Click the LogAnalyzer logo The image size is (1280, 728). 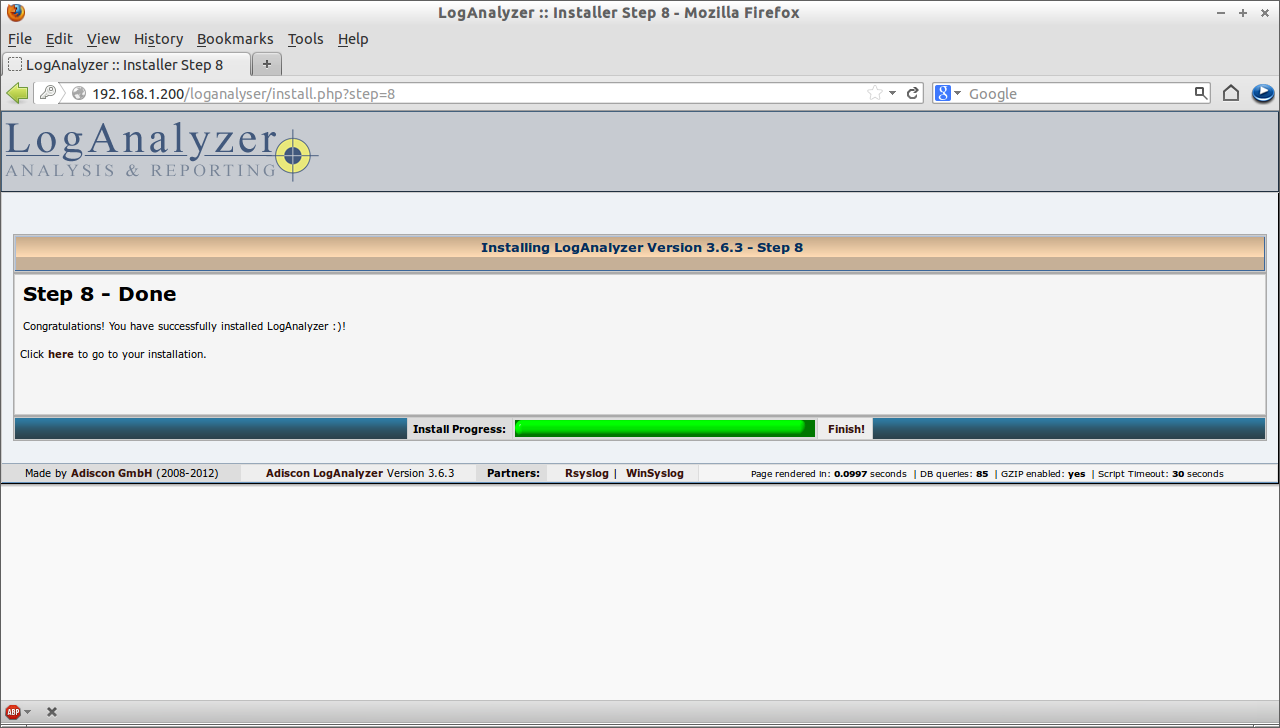click(x=160, y=151)
